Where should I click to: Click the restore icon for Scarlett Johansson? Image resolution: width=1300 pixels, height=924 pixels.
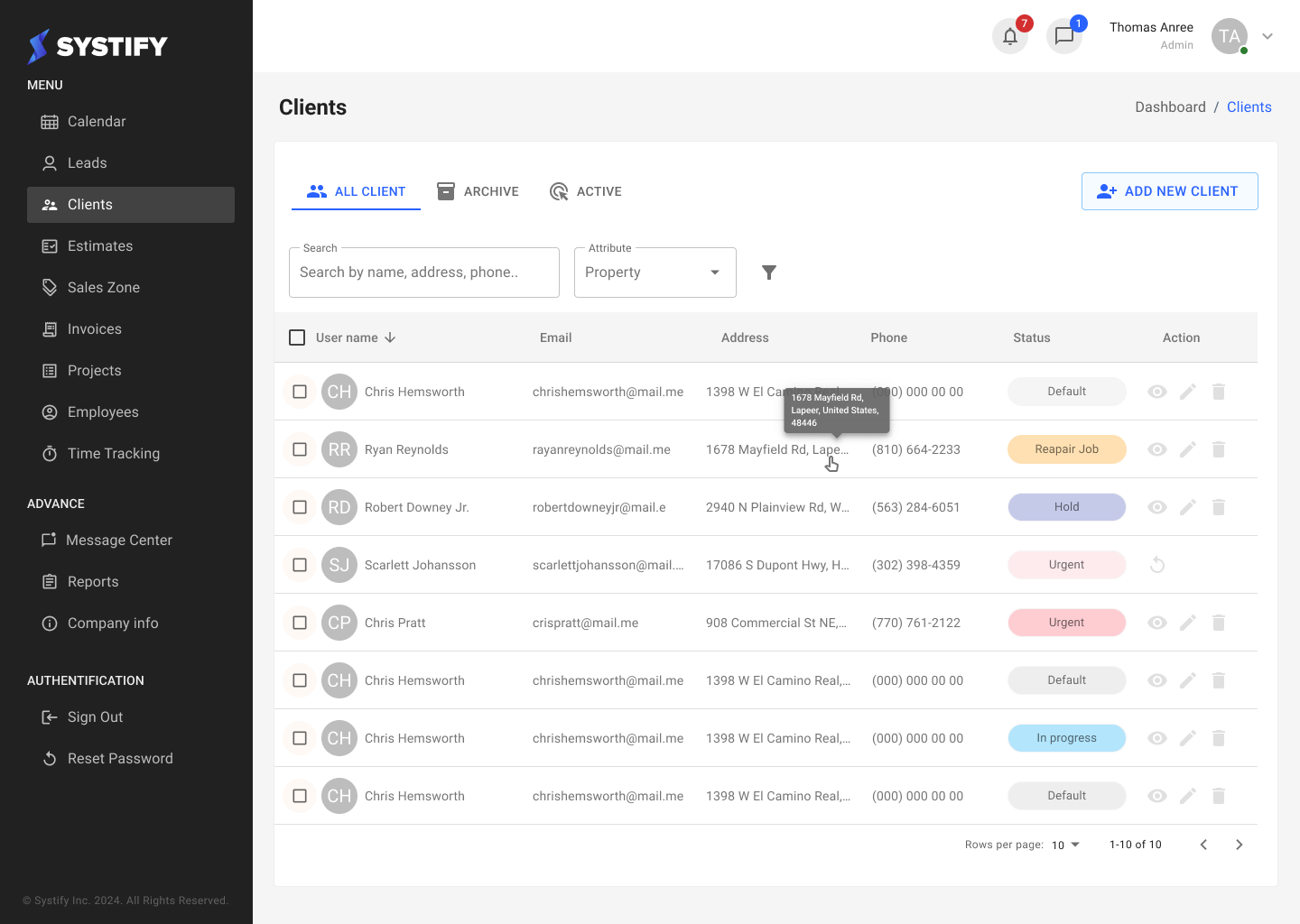tap(1156, 564)
